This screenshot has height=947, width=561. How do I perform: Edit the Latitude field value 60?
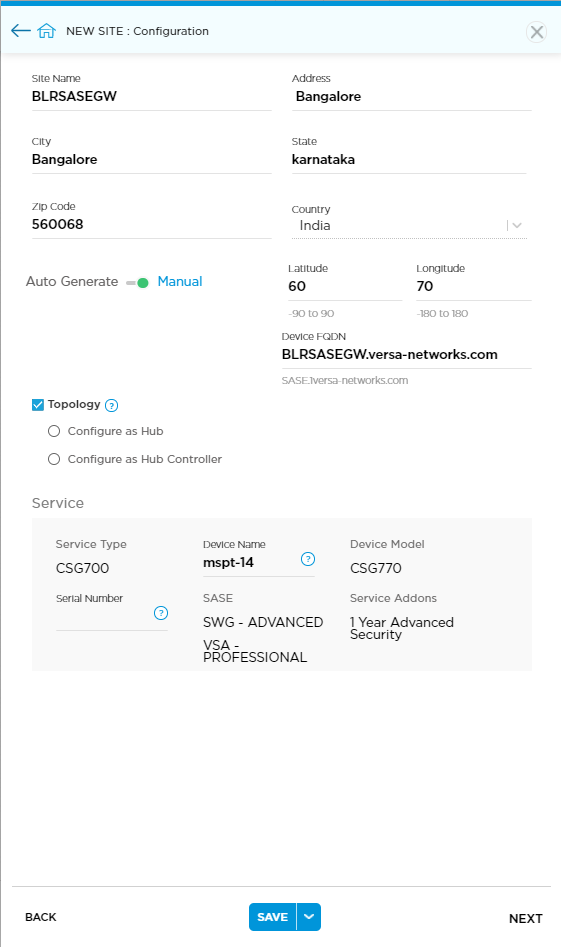pyautogui.click(x=345, y=287)
